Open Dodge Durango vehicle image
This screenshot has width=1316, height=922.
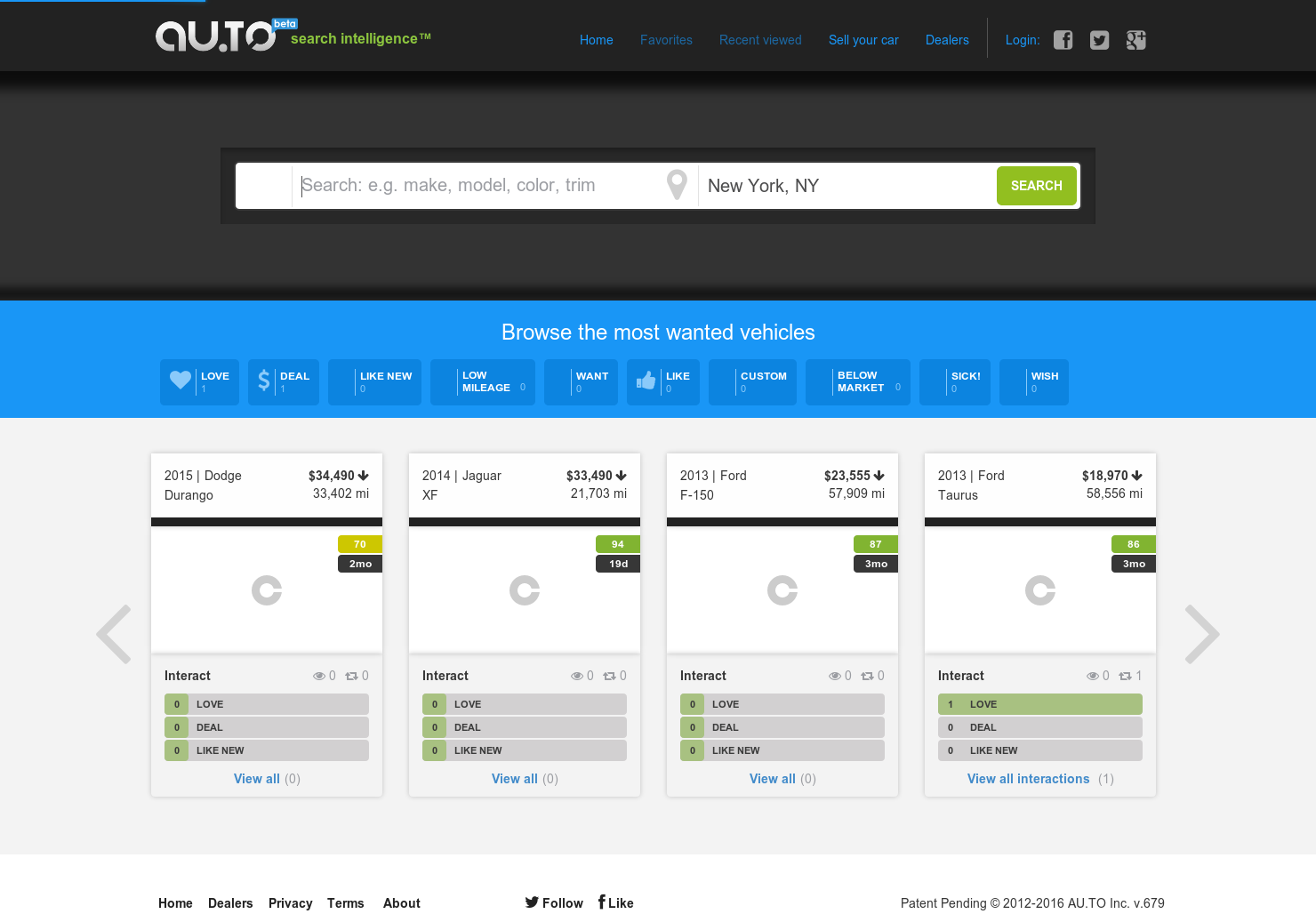[x=267, y=590]
